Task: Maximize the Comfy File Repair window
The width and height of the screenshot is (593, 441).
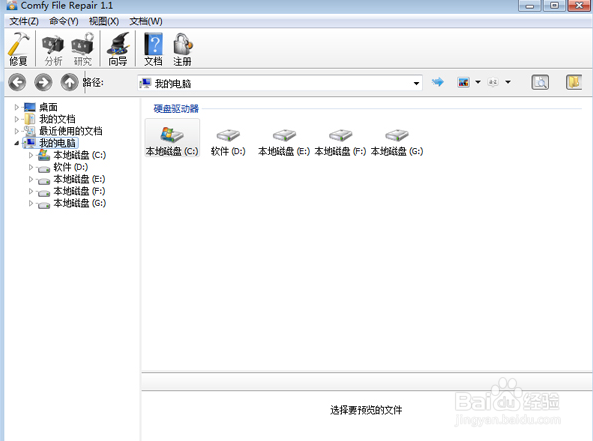Action: point(554,6)
